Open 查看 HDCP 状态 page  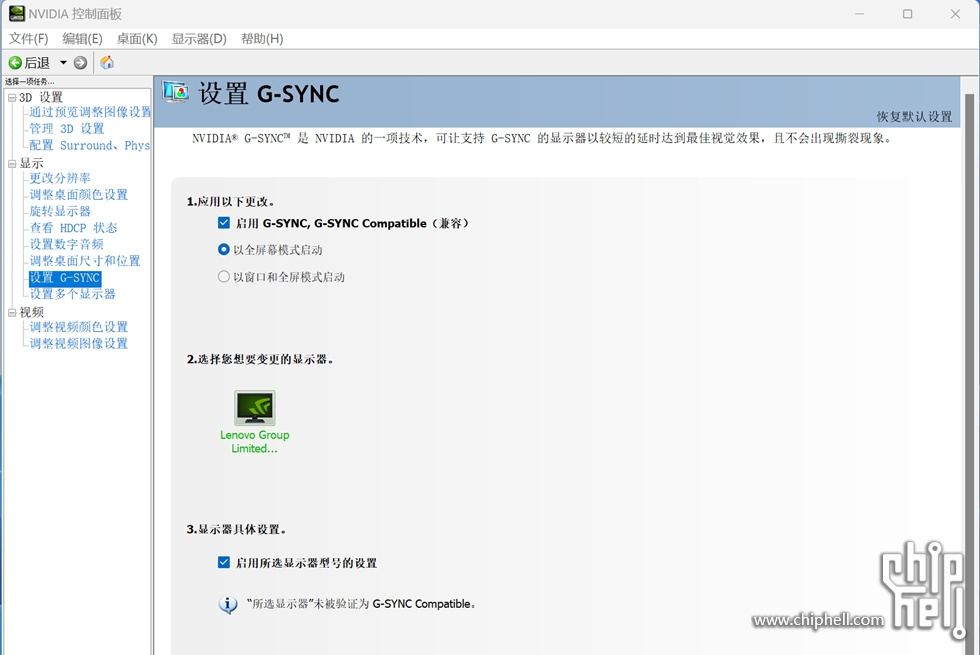73,228
